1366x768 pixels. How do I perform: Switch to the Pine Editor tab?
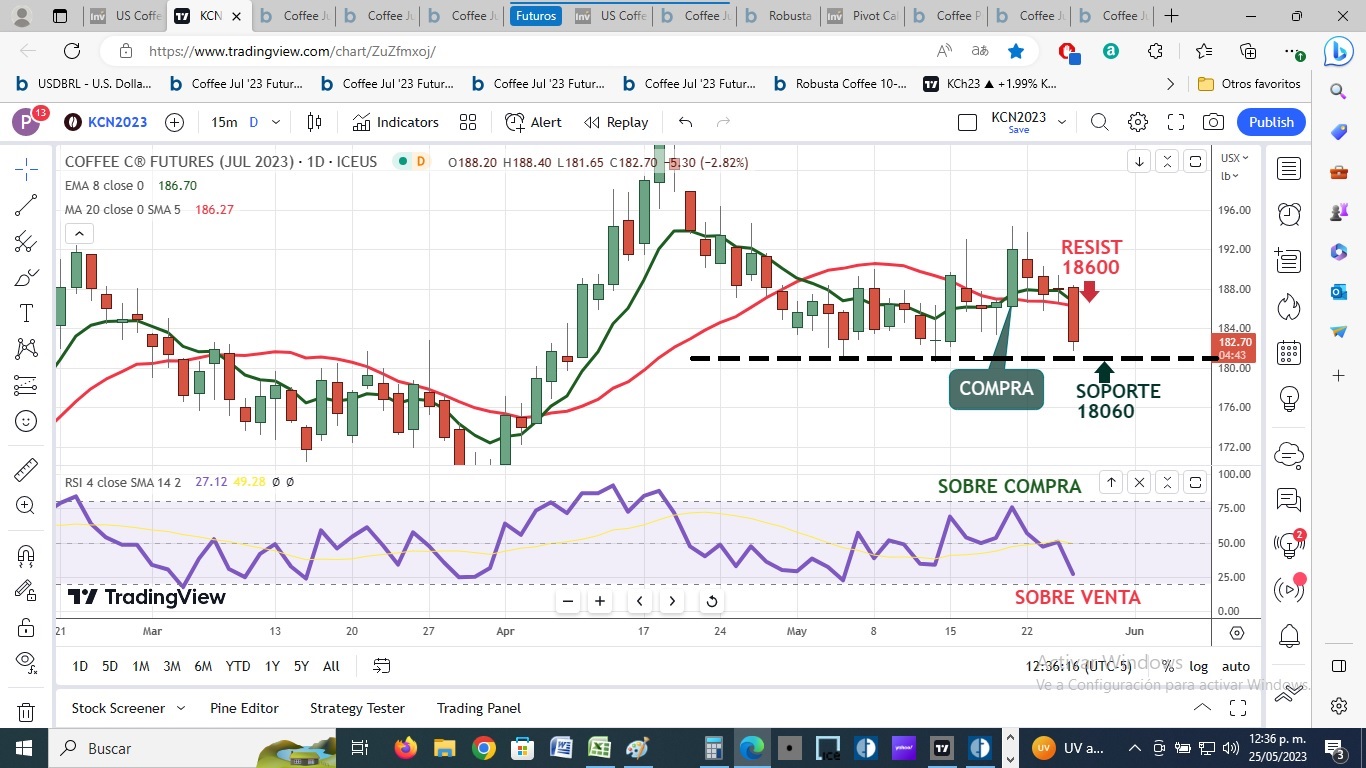point(244,708)
